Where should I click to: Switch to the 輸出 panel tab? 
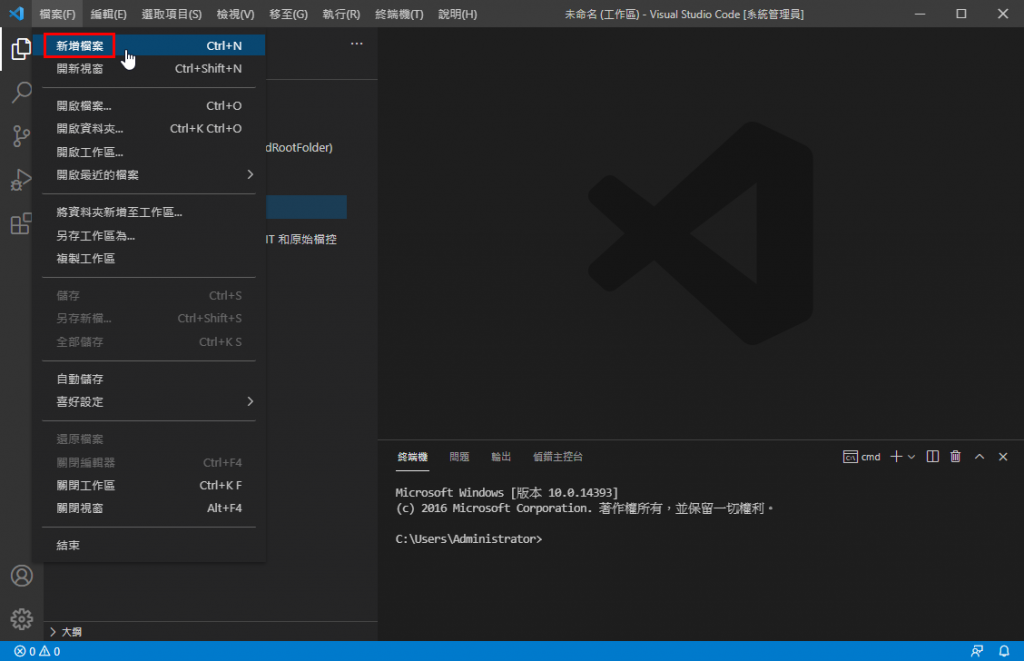[x=501, y=457]
